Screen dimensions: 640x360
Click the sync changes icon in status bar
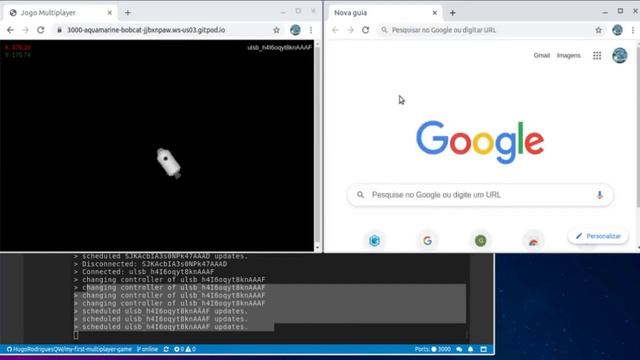click(166, 349)
